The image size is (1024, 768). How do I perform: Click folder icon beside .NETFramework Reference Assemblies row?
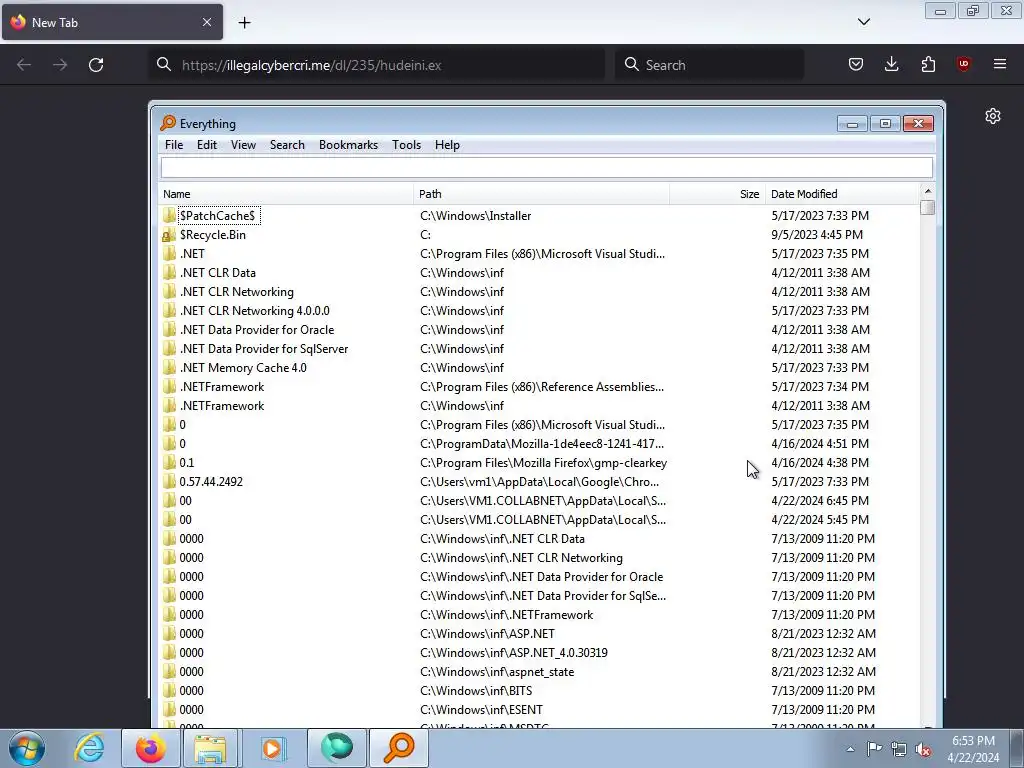click(x=169, y=387)
